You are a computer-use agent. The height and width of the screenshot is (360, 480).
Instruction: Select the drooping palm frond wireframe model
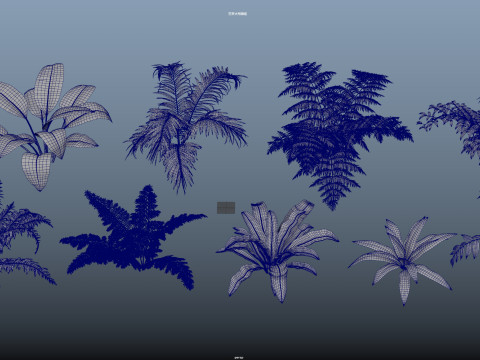click(186, 127)
